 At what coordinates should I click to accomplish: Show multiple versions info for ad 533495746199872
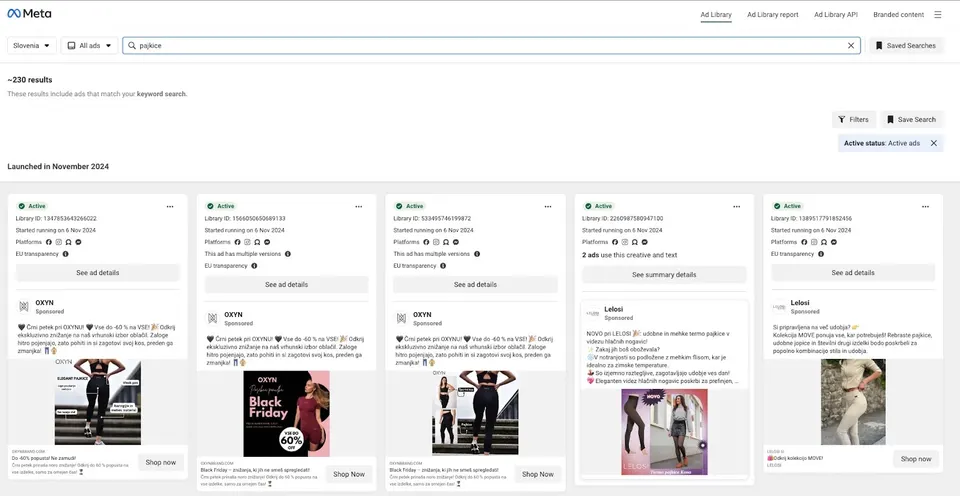click(477, 254)
